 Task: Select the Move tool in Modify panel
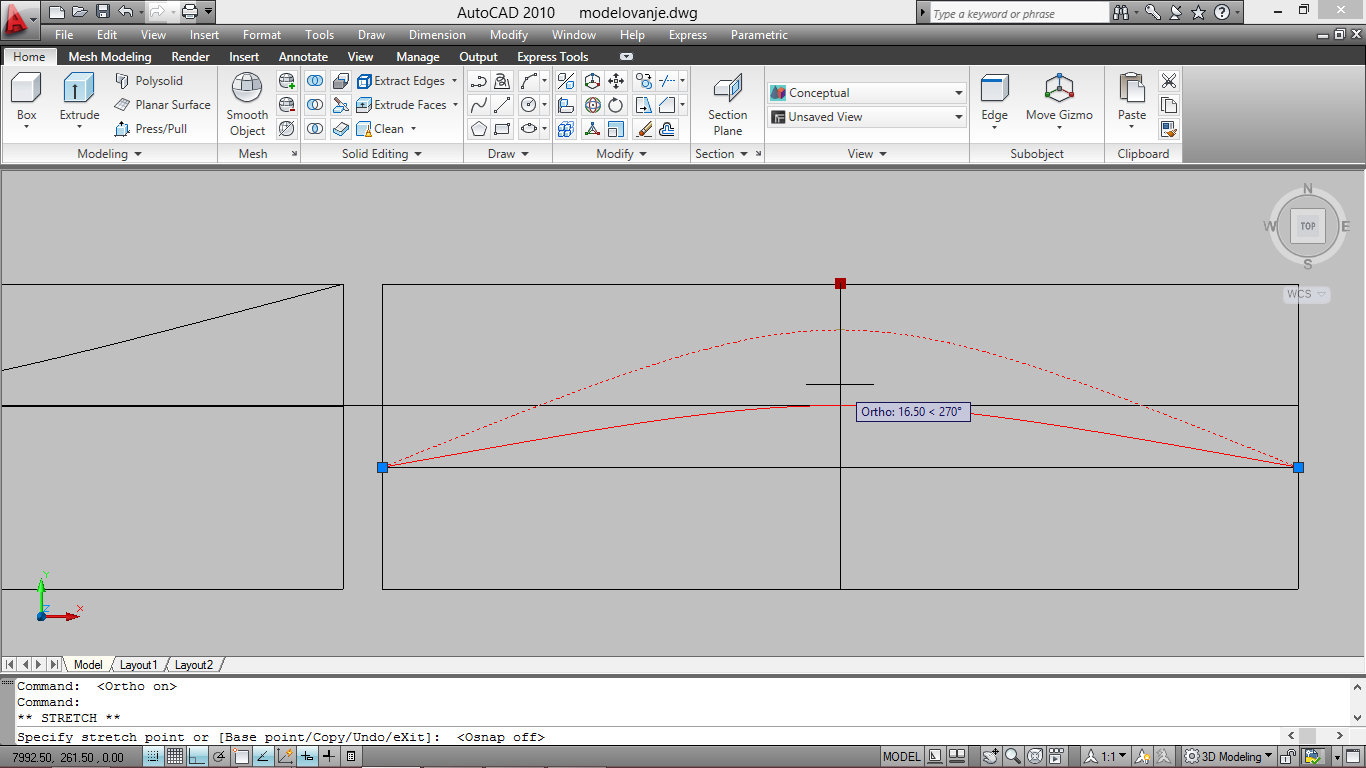coord(617,81)
